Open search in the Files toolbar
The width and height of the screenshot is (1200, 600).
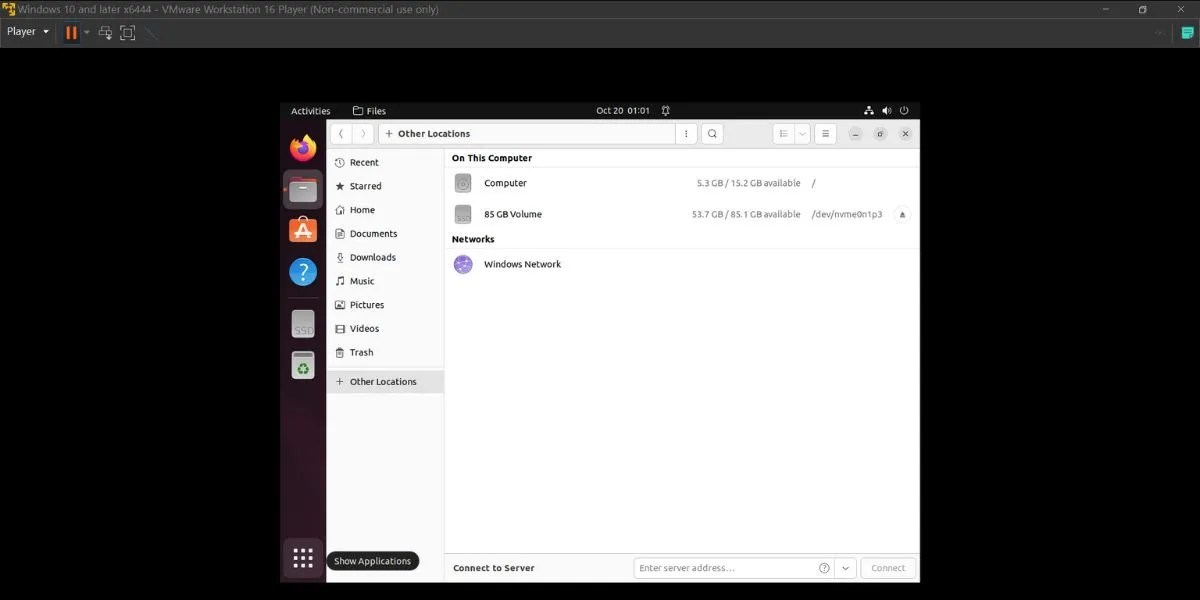712,133
